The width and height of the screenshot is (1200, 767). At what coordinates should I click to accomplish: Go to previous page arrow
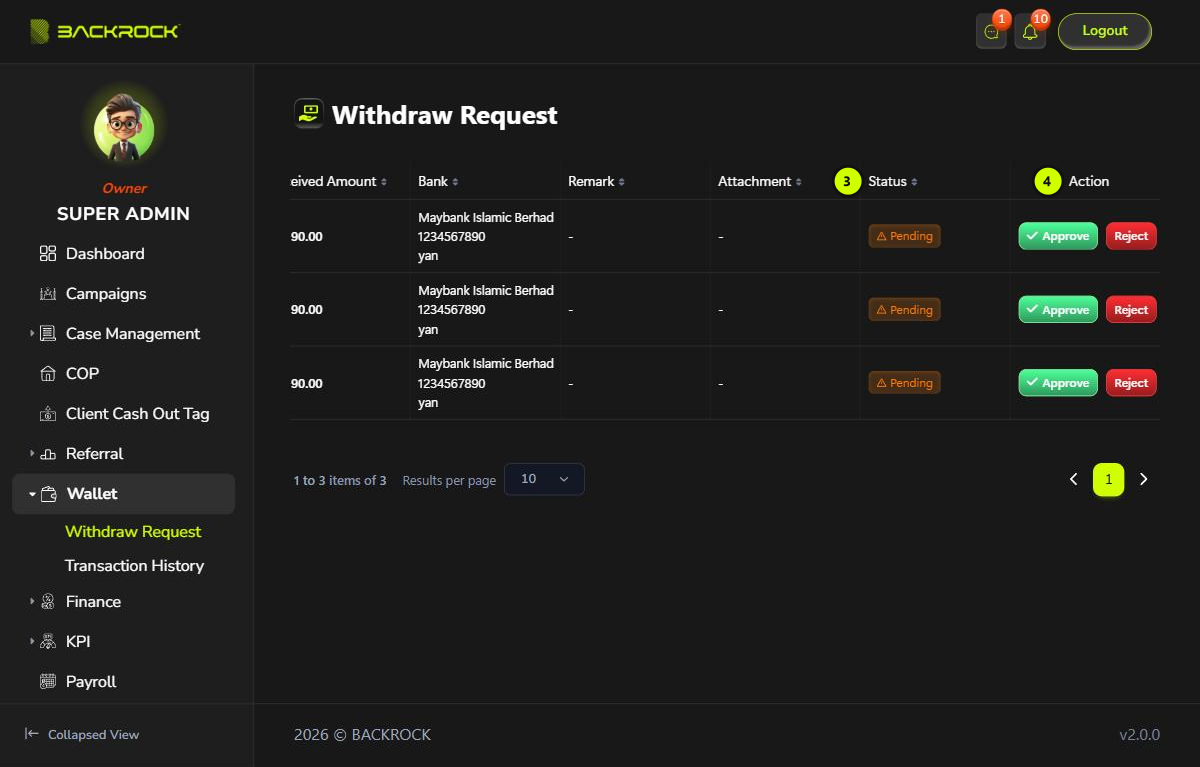[1074, 479]
